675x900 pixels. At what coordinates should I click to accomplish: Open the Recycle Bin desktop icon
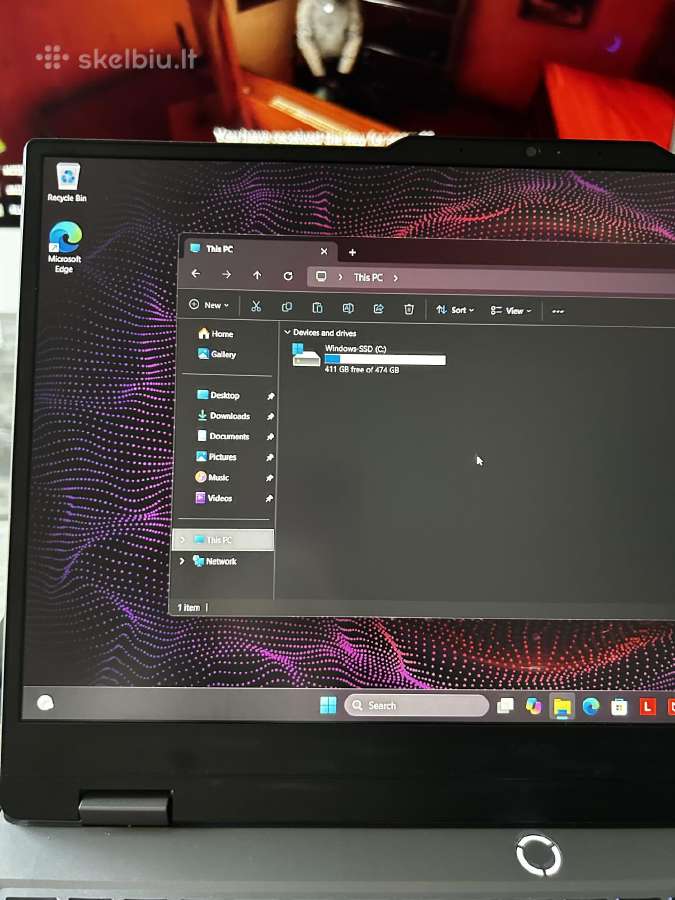(x=67, y=183)
